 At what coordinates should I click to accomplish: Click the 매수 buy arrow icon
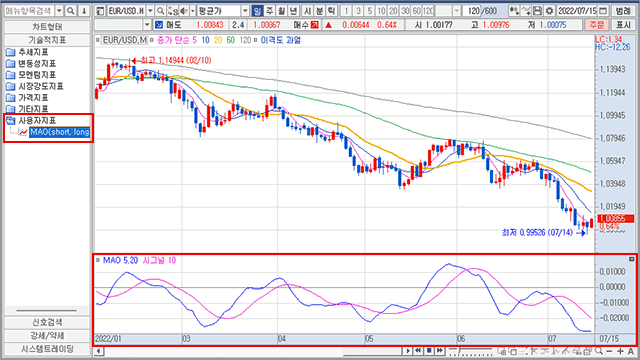click(314, 25)
